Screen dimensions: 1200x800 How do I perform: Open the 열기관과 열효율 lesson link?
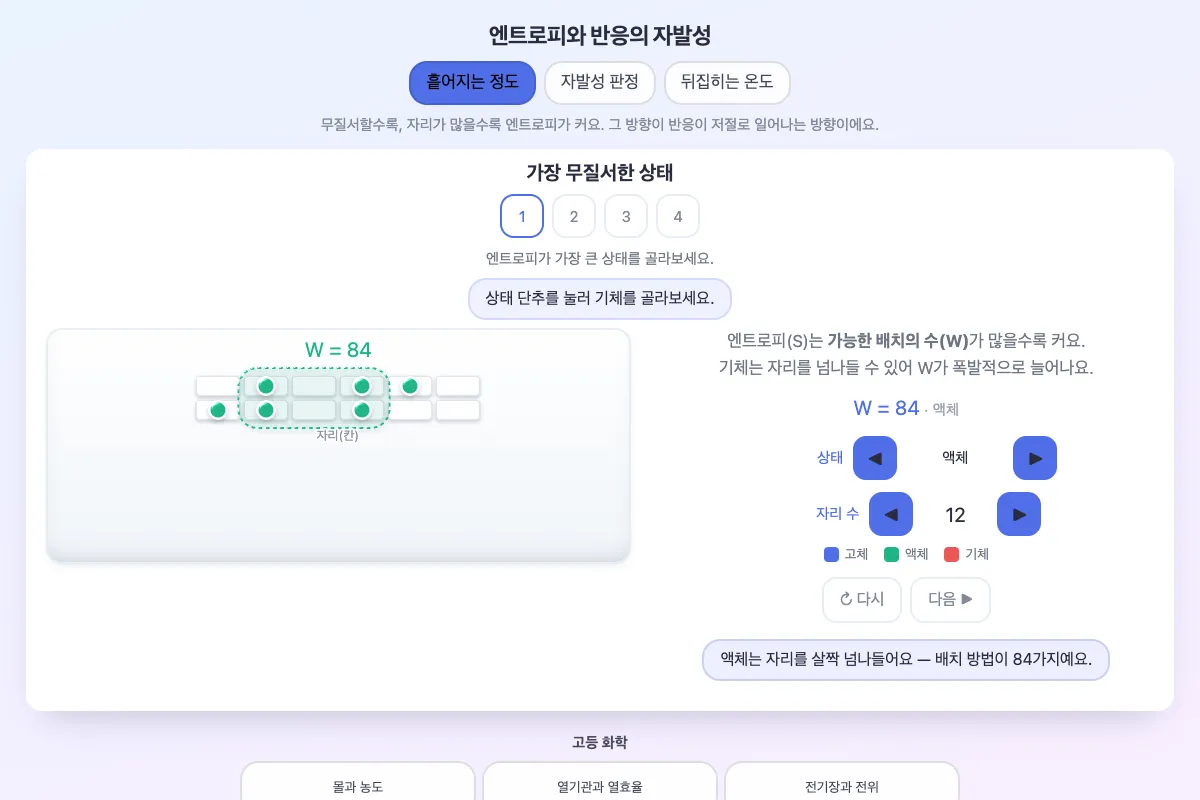tap(600, 785)
